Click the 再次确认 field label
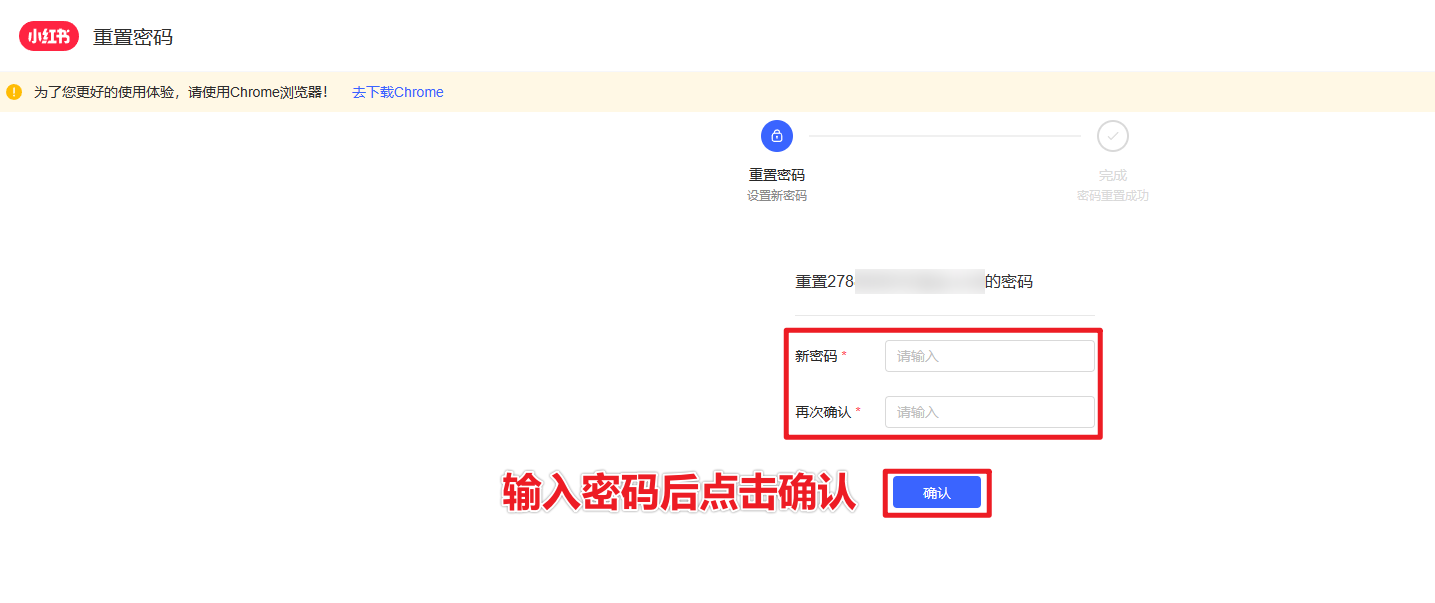The height and width of the screenshot is (603, 1435). coord(823,412)
